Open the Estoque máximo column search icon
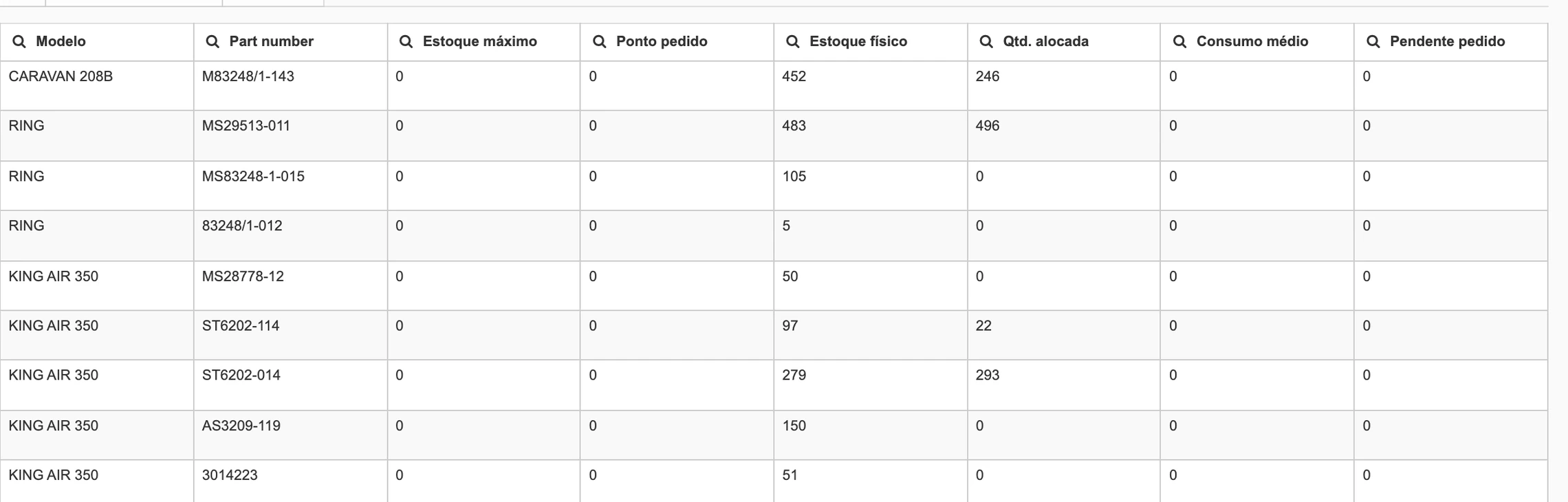 (x=406, y=42)
